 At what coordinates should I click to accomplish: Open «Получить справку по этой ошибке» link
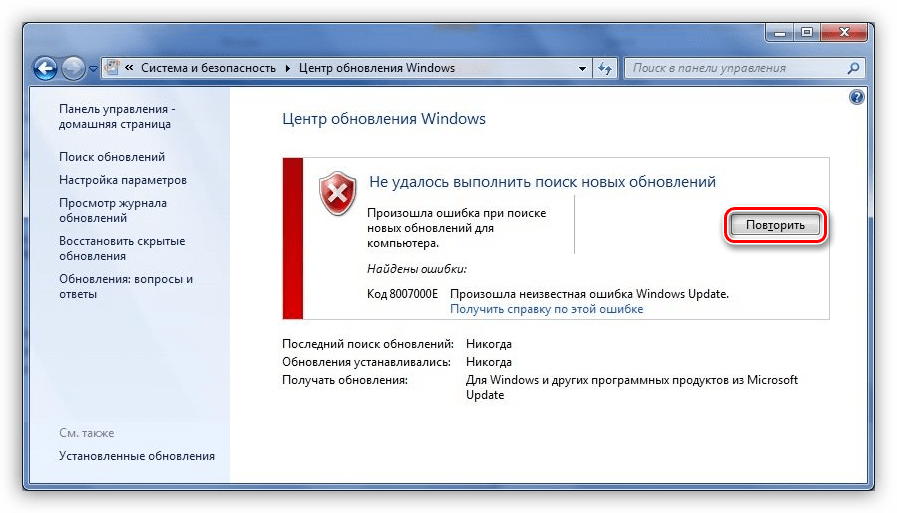coord(546,309)
